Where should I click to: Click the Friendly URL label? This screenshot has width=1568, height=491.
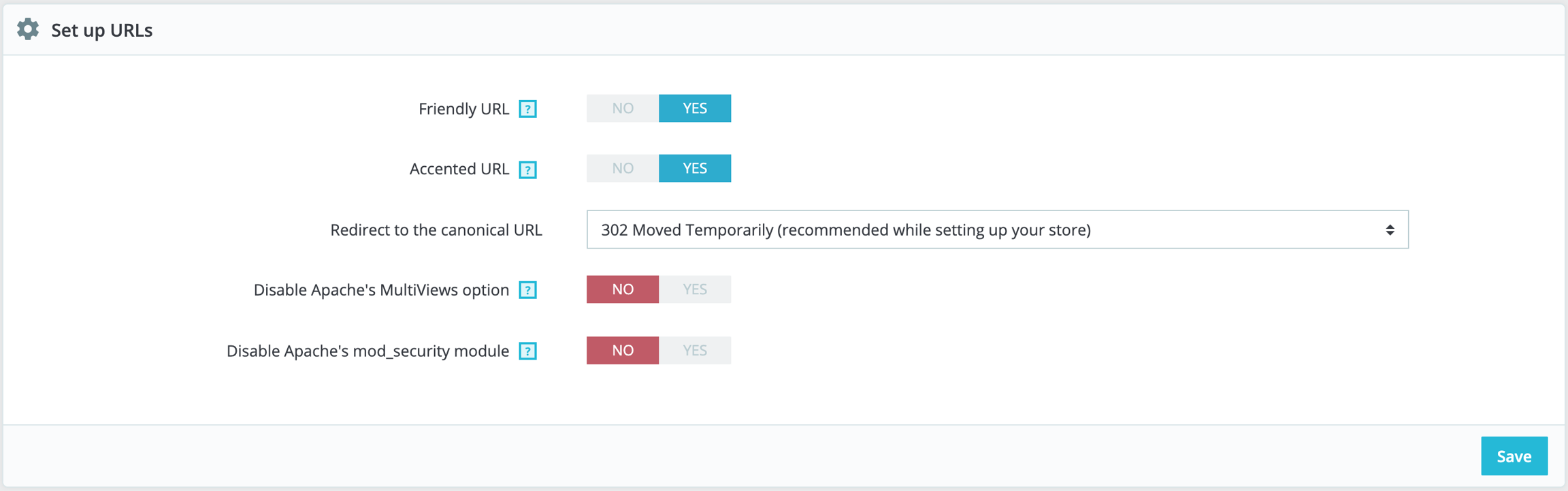(463, 109)
